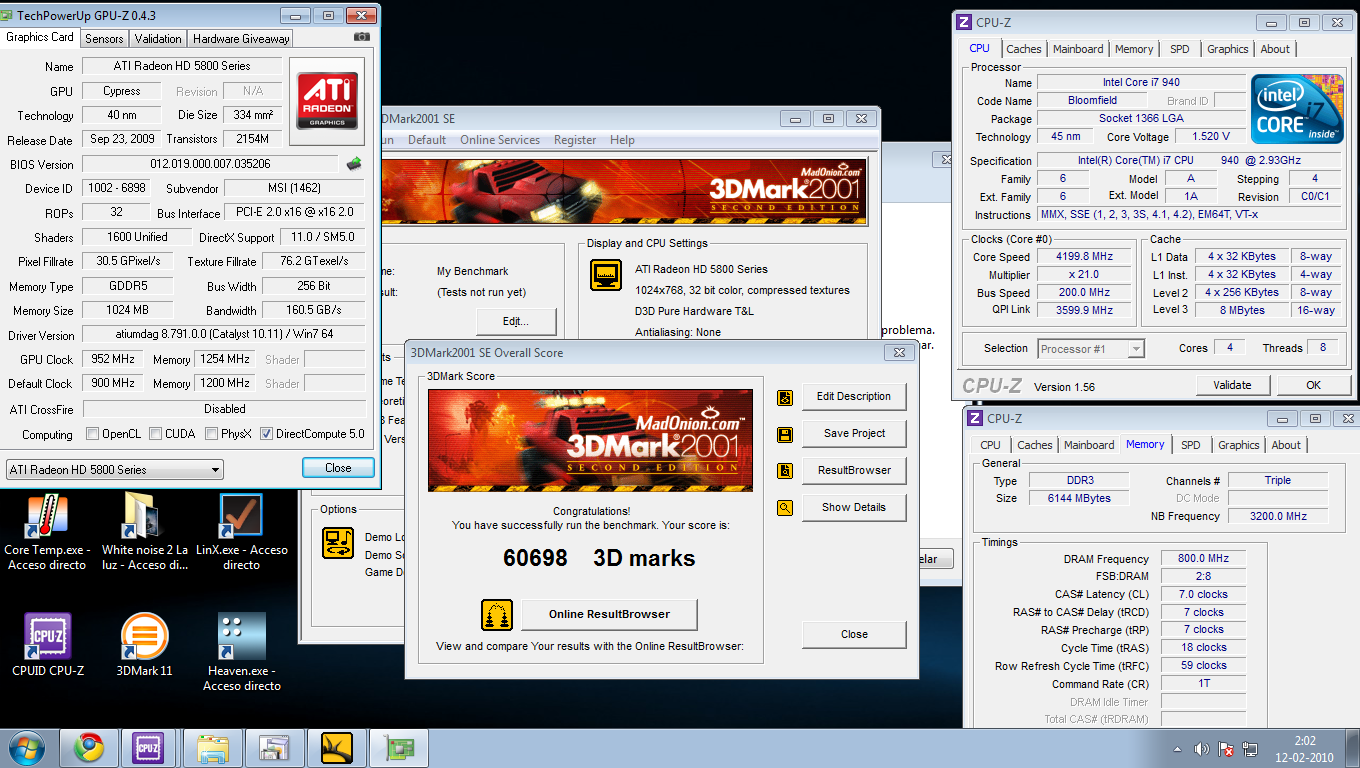Toggle the DirectCompute 5.0 checkbox
This screenshot has height=768, width=1360.
(x=266, y=434)
